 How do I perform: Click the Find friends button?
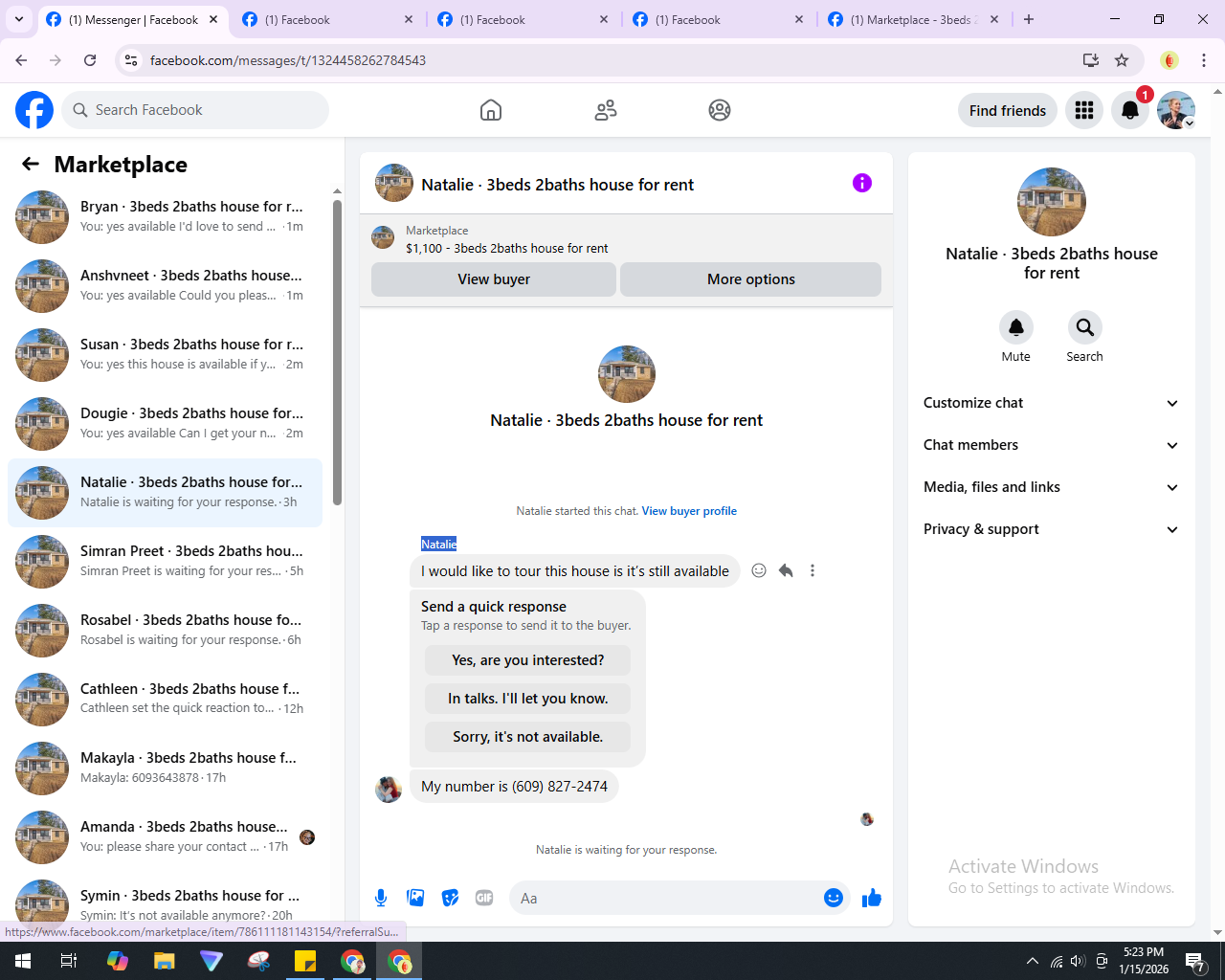(1008, 110)
